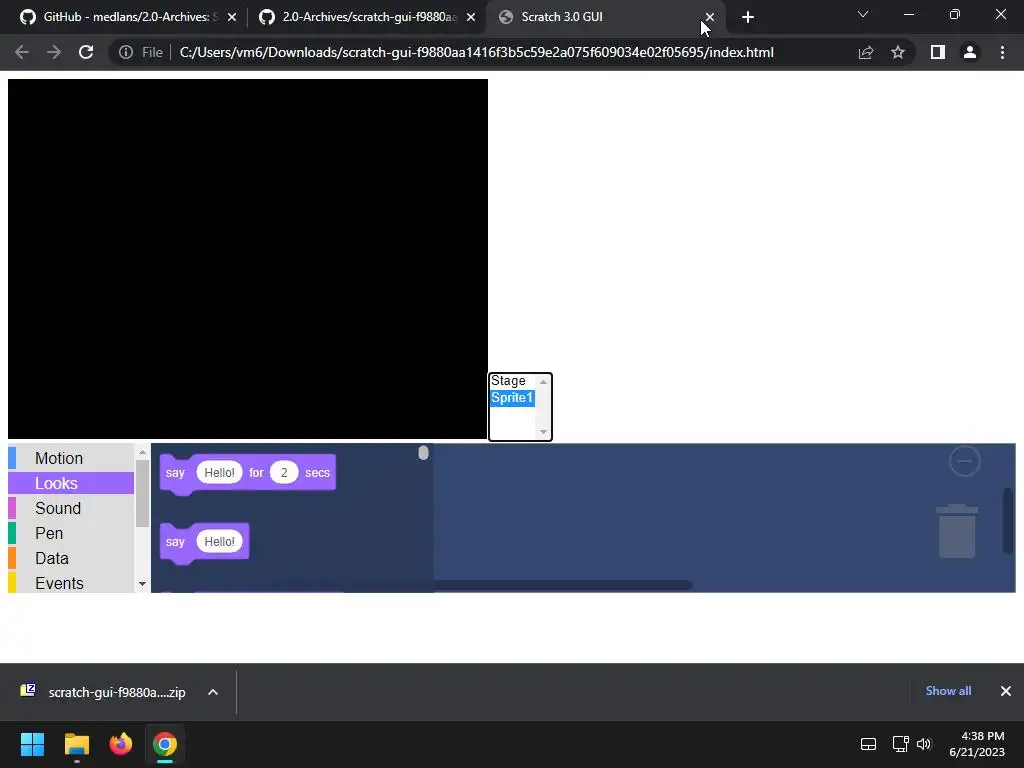This screenshot has width=1024, height=768.
Task: Expand download item options chevron
Action: click(x=213, y=692)
